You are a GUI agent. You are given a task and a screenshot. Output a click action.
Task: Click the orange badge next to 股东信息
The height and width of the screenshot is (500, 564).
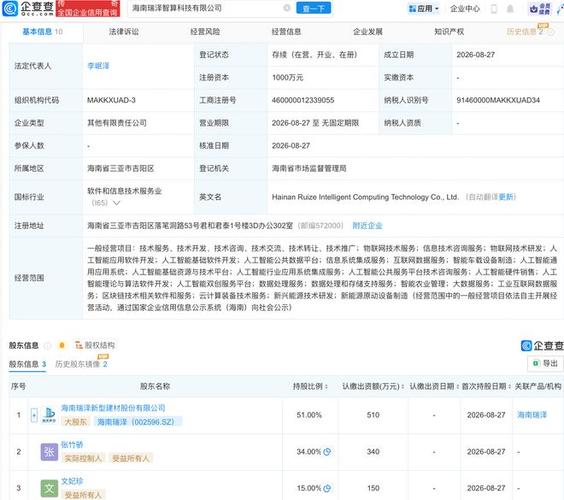(x=62, y=345)
